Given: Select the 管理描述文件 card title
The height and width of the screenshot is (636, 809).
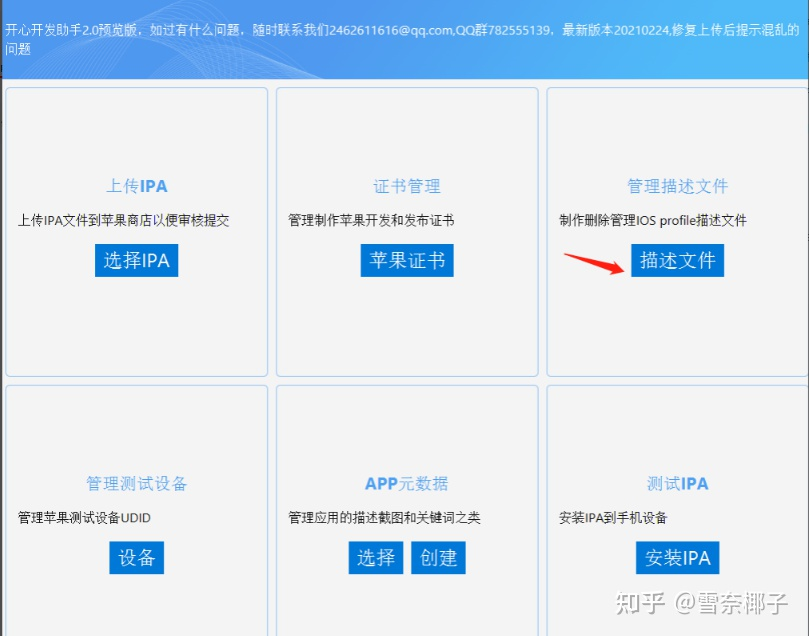Looking at the screenshot, I should coord(677,186).
